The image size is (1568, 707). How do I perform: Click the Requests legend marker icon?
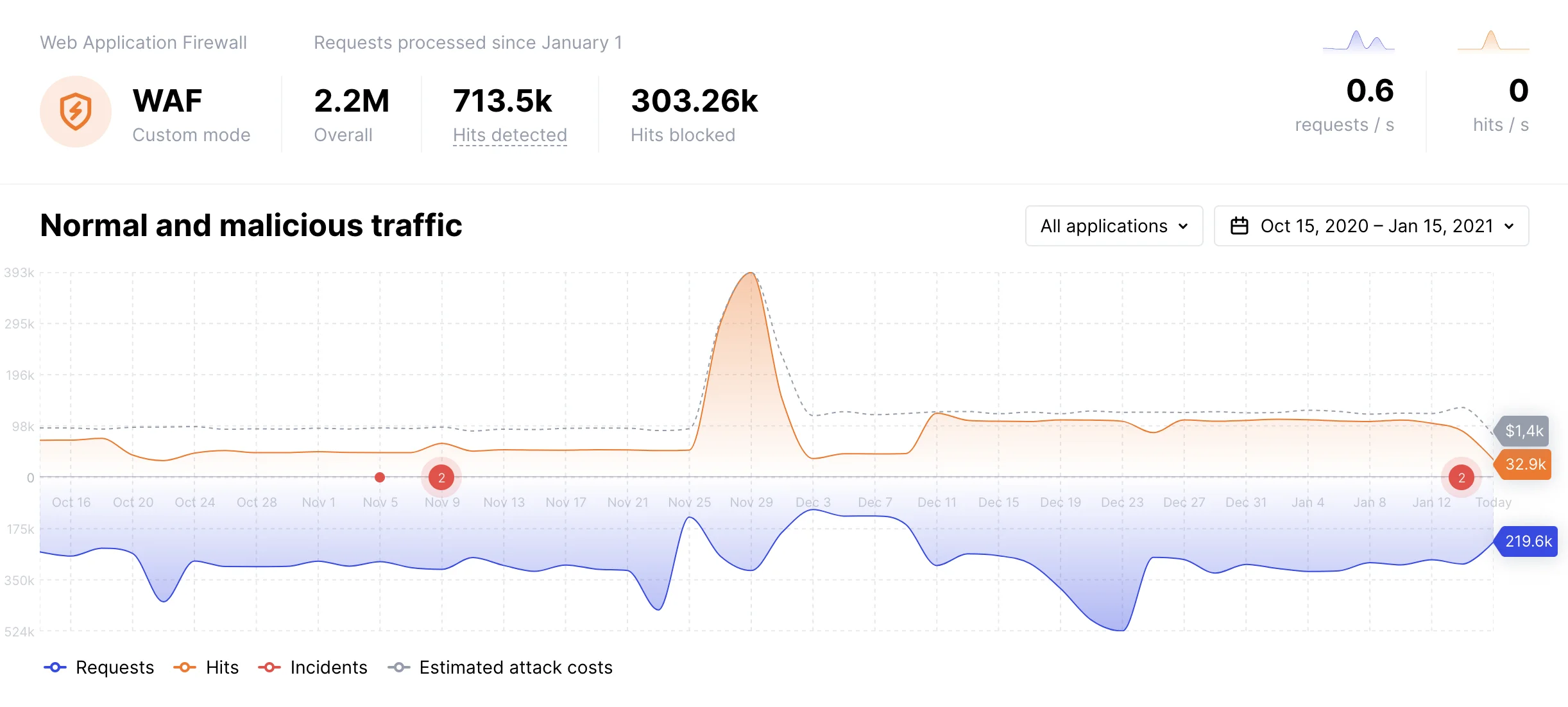click(55, 667)
